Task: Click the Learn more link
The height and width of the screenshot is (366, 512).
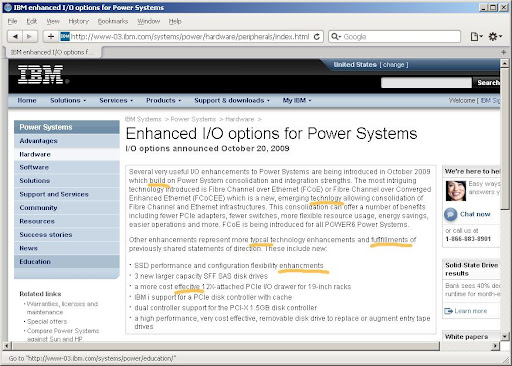Action: 471,311
